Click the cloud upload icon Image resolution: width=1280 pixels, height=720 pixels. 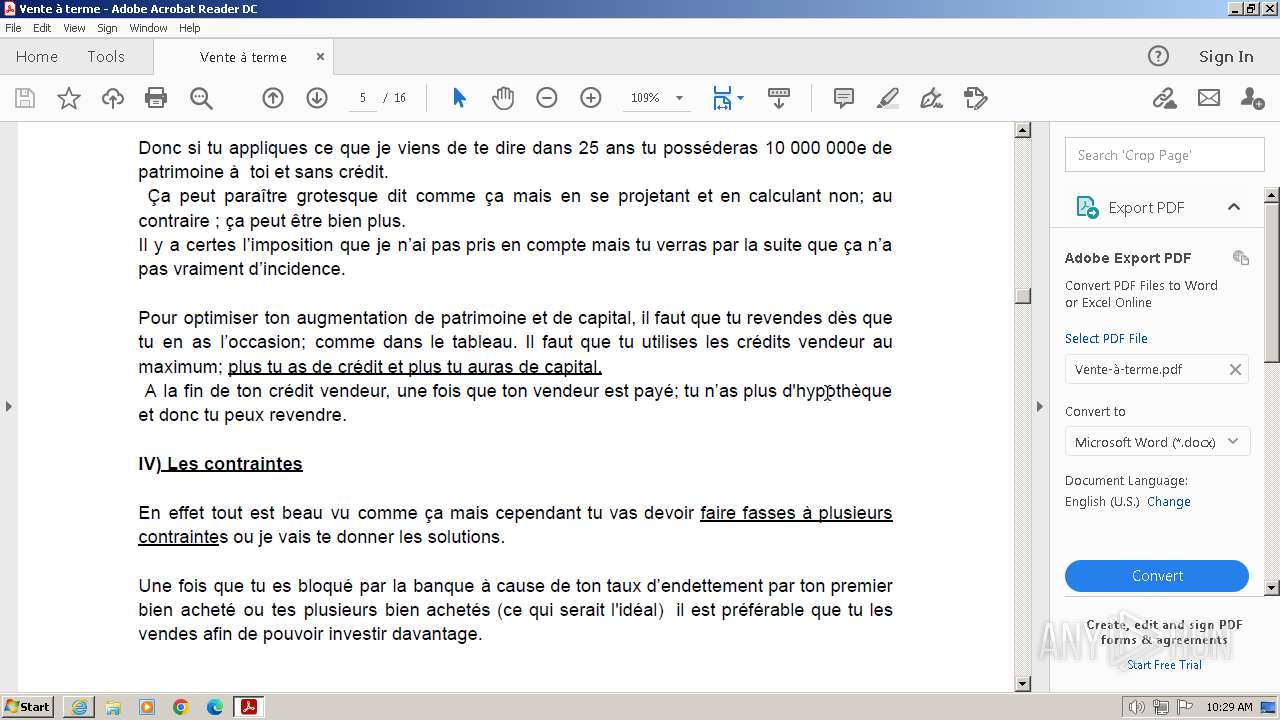pyautogui.click(x=113, y=98)
